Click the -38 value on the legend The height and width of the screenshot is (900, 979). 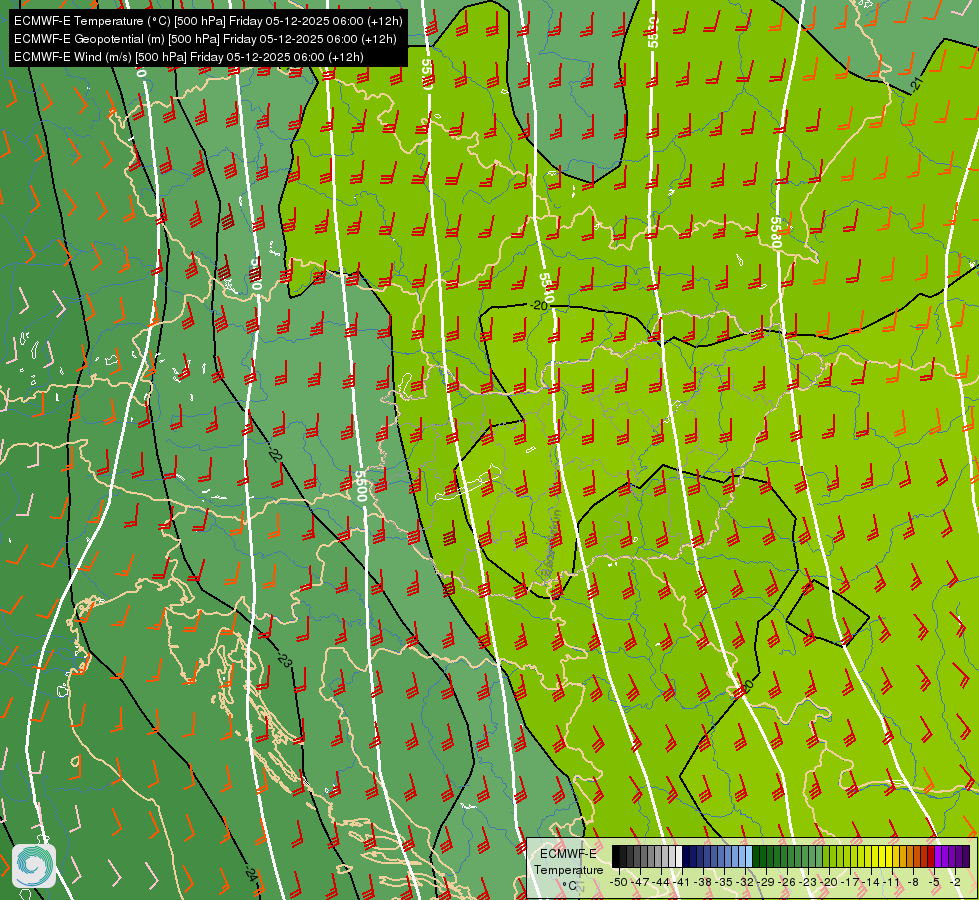click(x=702, y=882)
